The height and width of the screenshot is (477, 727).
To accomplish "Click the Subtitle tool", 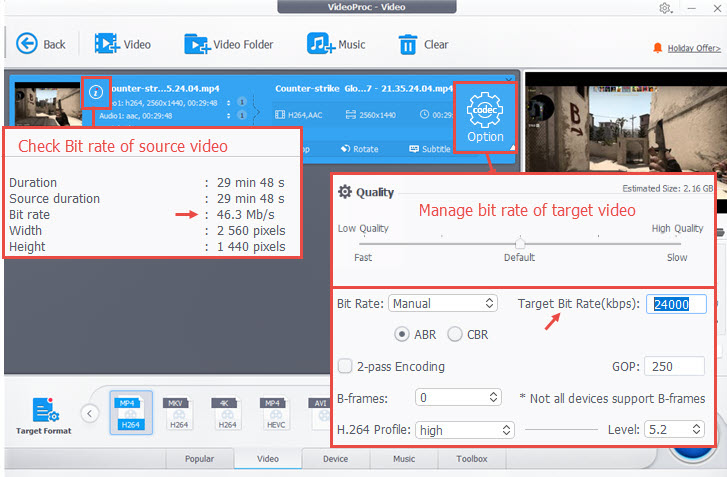I will pyautogui.click(x=430, y=149).
